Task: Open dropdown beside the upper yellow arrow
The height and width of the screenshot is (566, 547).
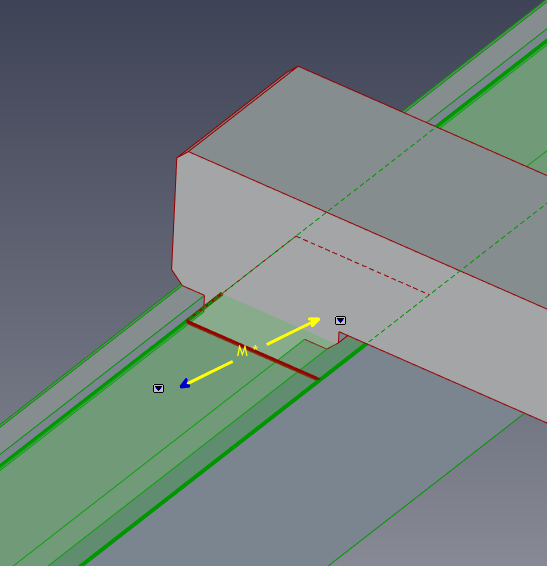Action: point(340,321)
